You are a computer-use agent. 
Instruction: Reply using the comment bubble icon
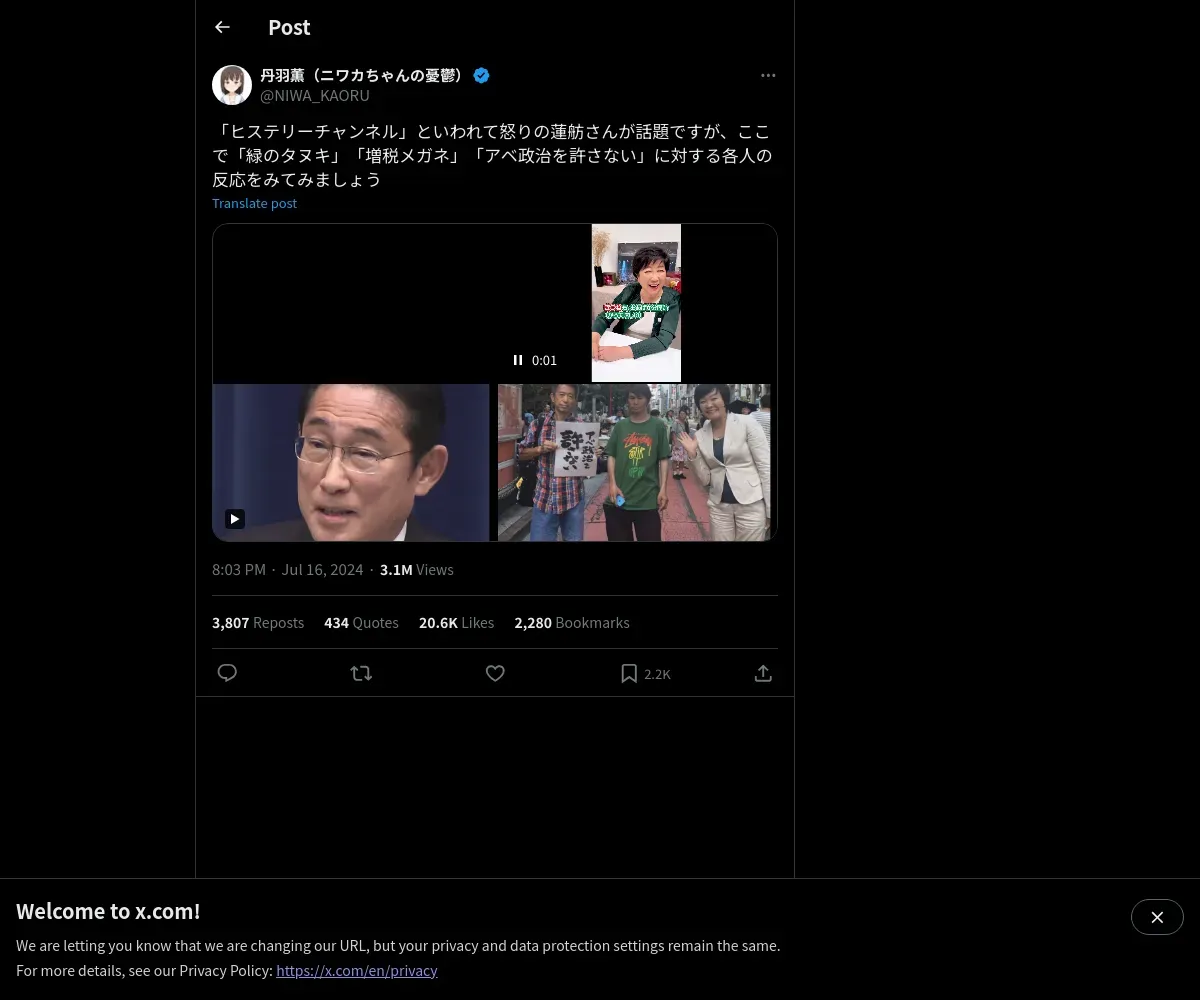tap(227, 673)
